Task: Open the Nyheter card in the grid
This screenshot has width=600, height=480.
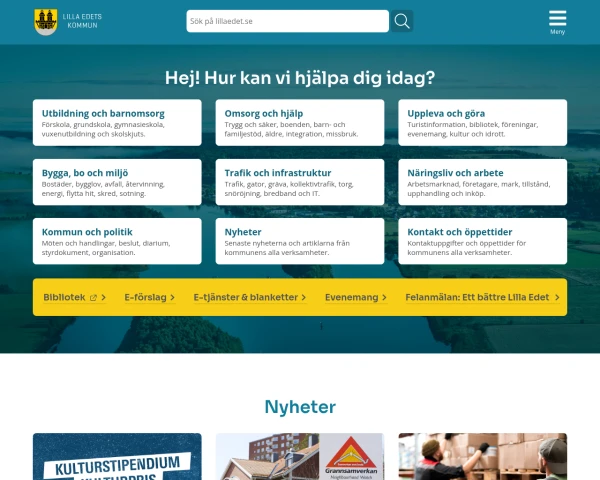Action: [x=300, y=241]
